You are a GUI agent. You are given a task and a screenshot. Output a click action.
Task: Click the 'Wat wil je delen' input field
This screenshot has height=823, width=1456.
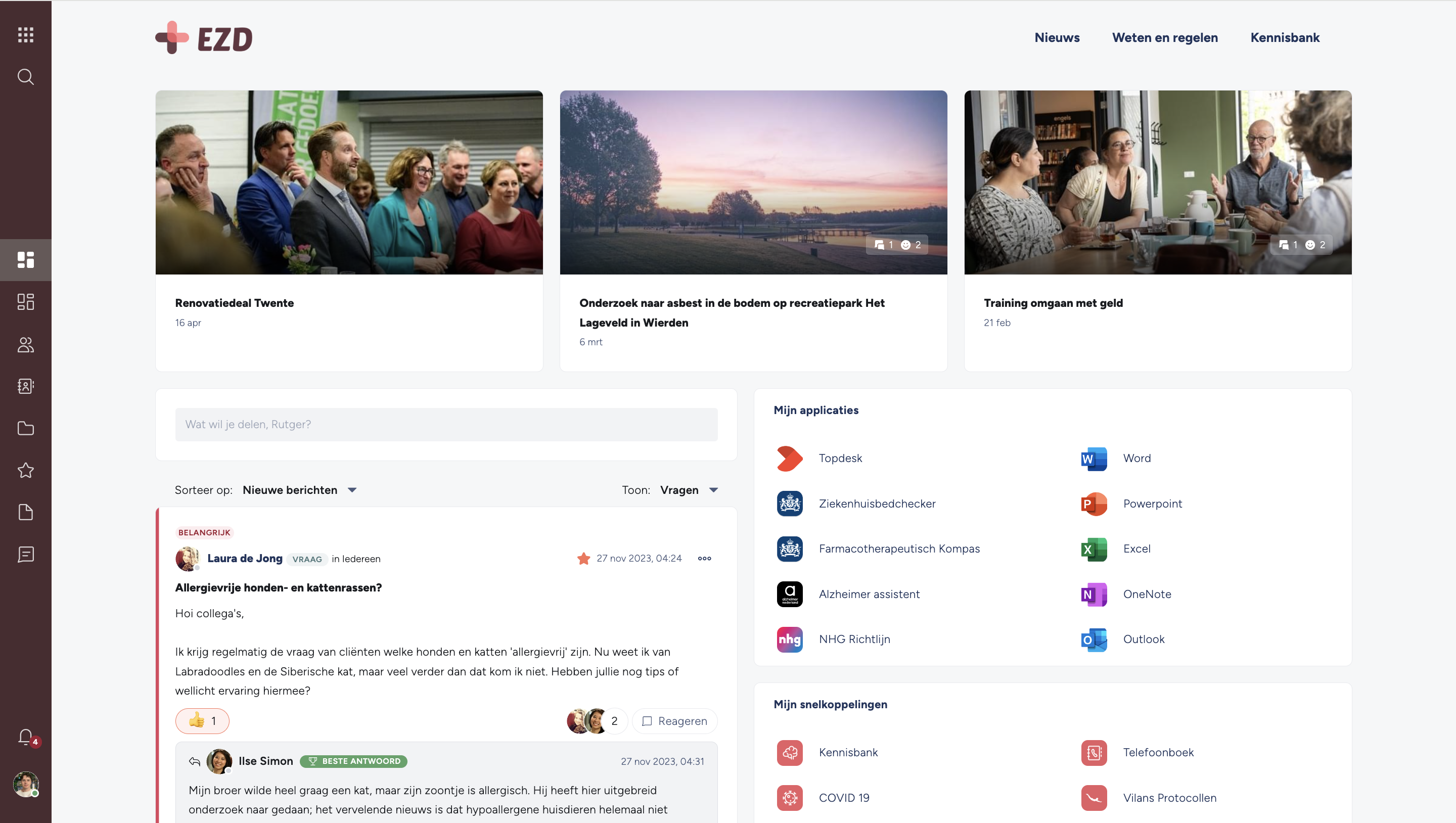tap(446, 425)
